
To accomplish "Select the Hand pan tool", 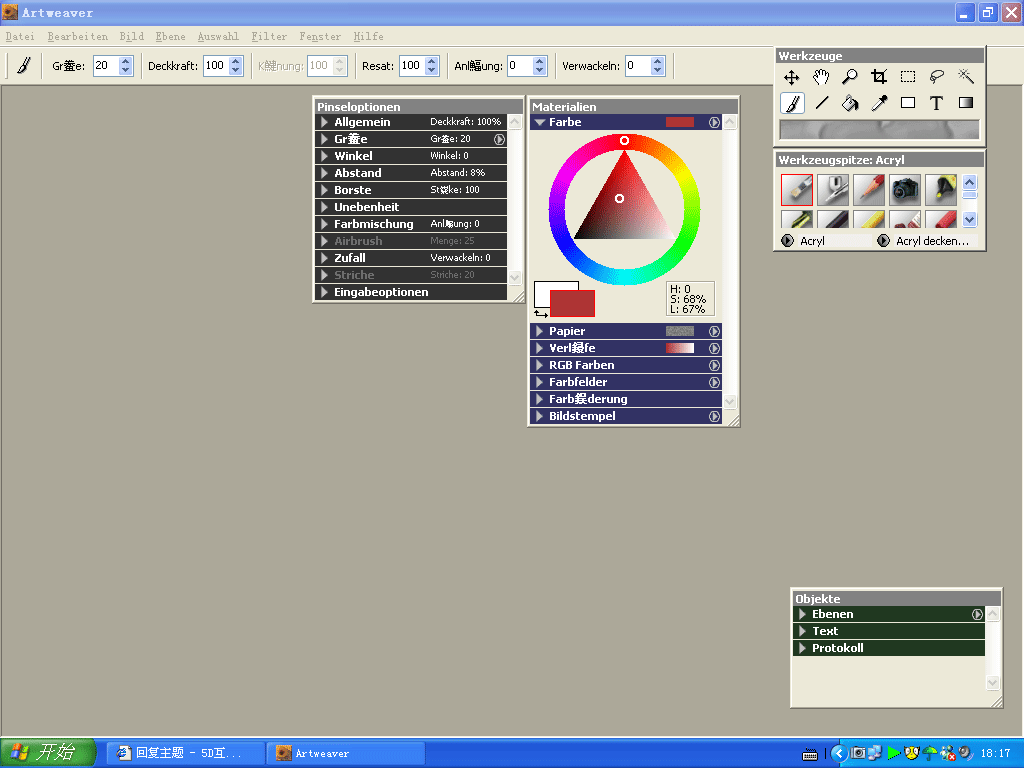I will 821,78.
